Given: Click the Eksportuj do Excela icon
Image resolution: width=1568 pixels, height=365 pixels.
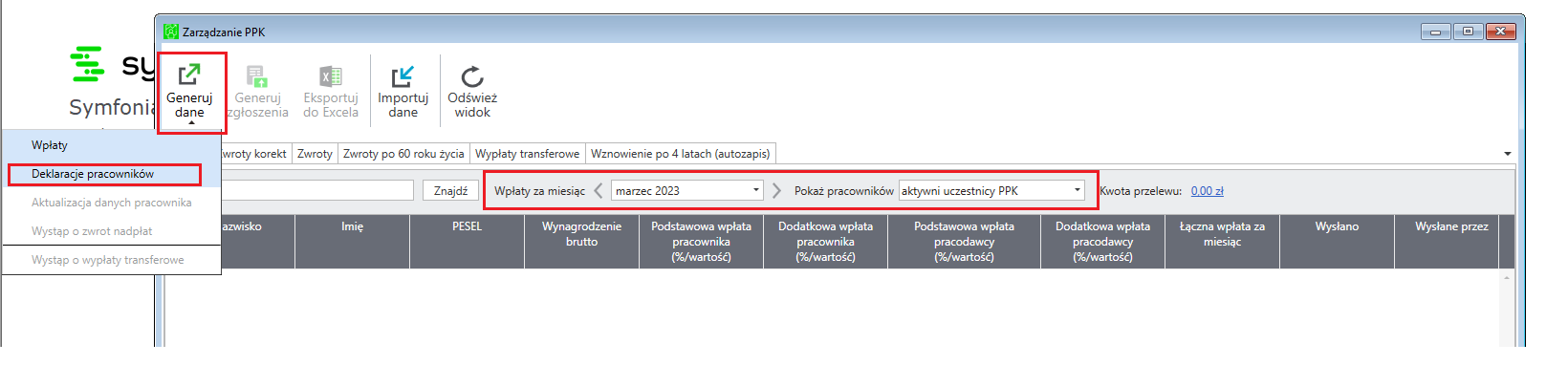Looking at the screenshot, I should [x=331, y=76].
